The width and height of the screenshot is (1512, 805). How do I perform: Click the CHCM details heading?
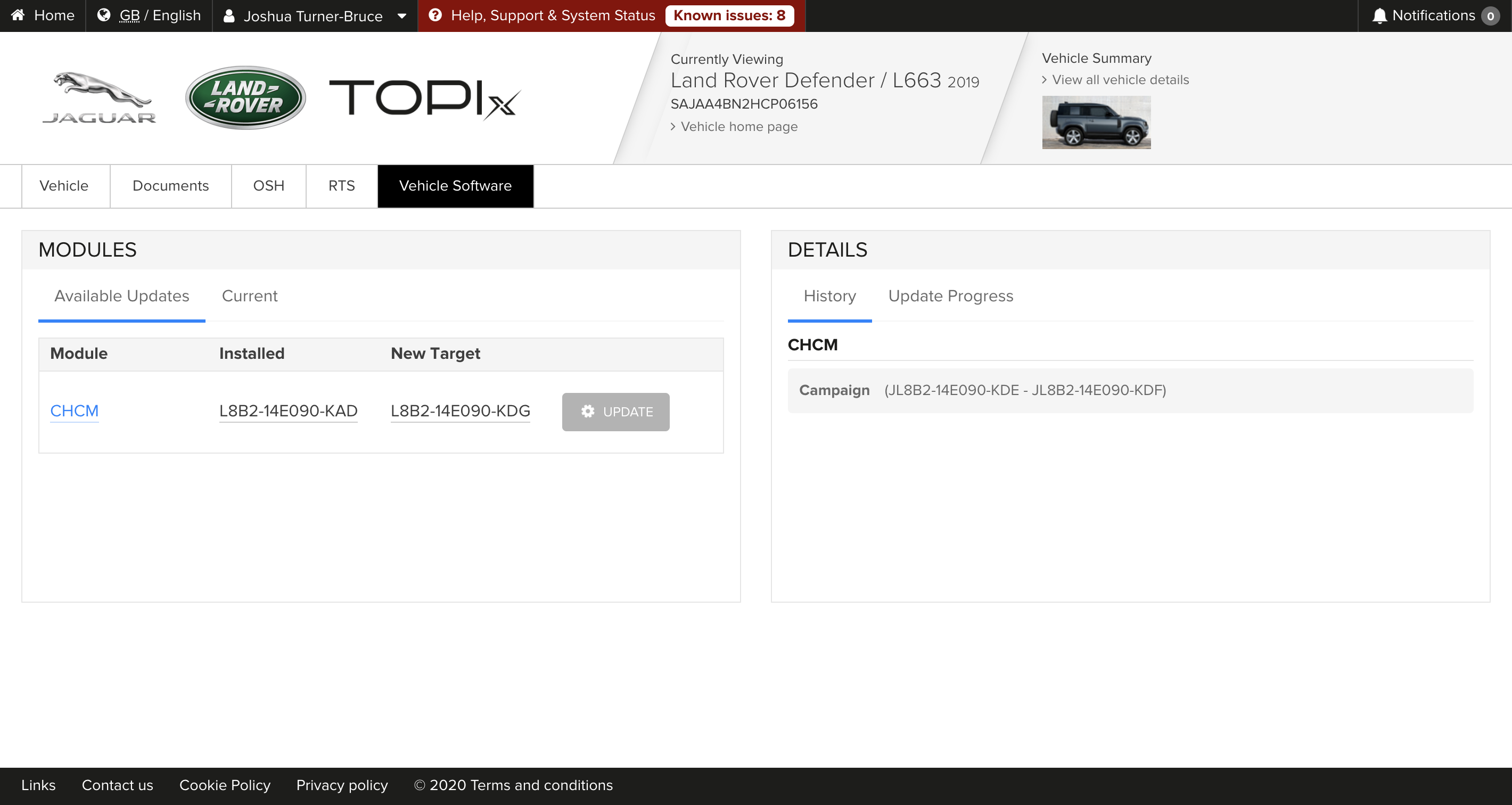tap(812, 344)
